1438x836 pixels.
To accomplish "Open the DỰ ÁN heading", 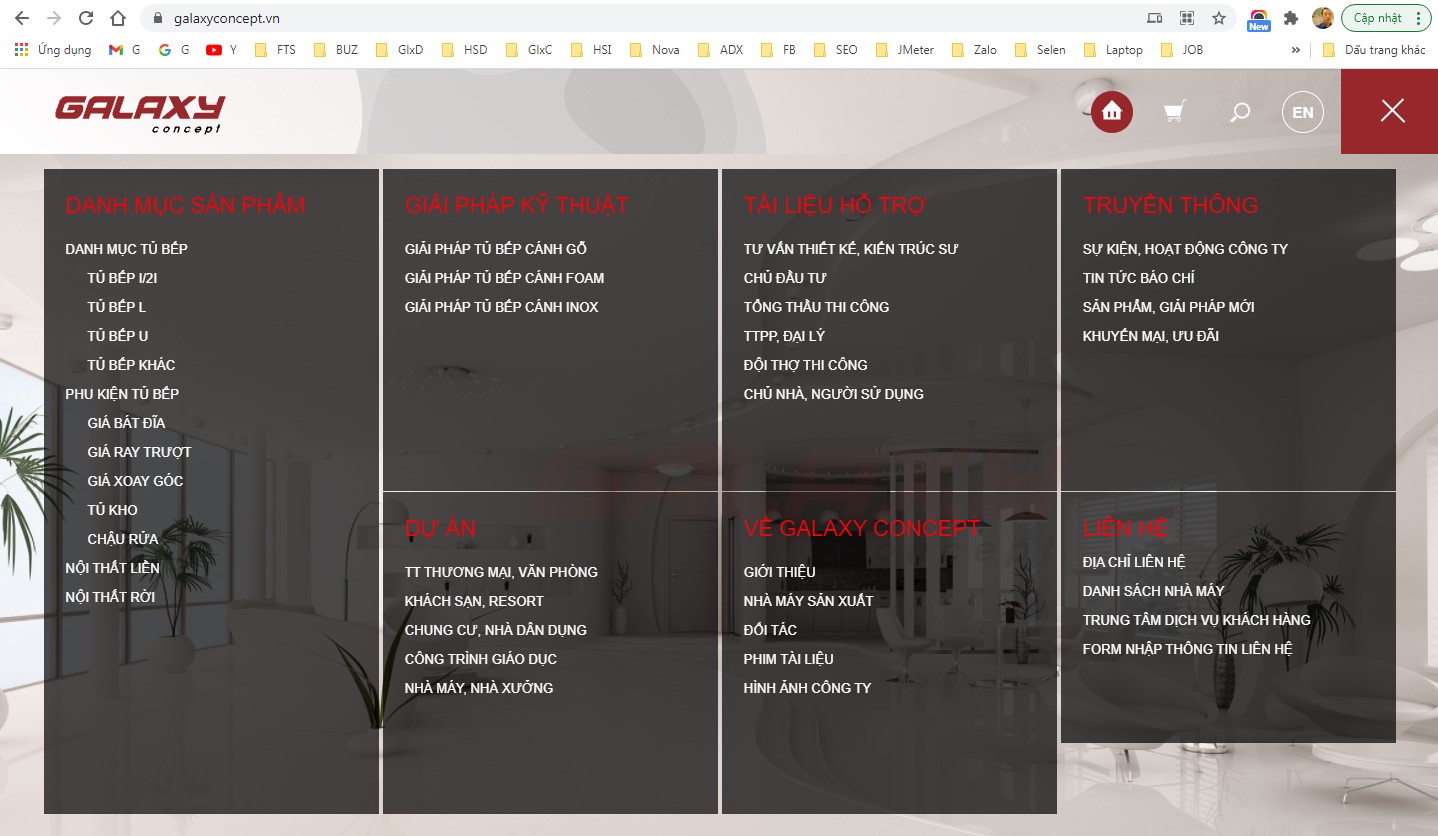I will coord(440,528).
